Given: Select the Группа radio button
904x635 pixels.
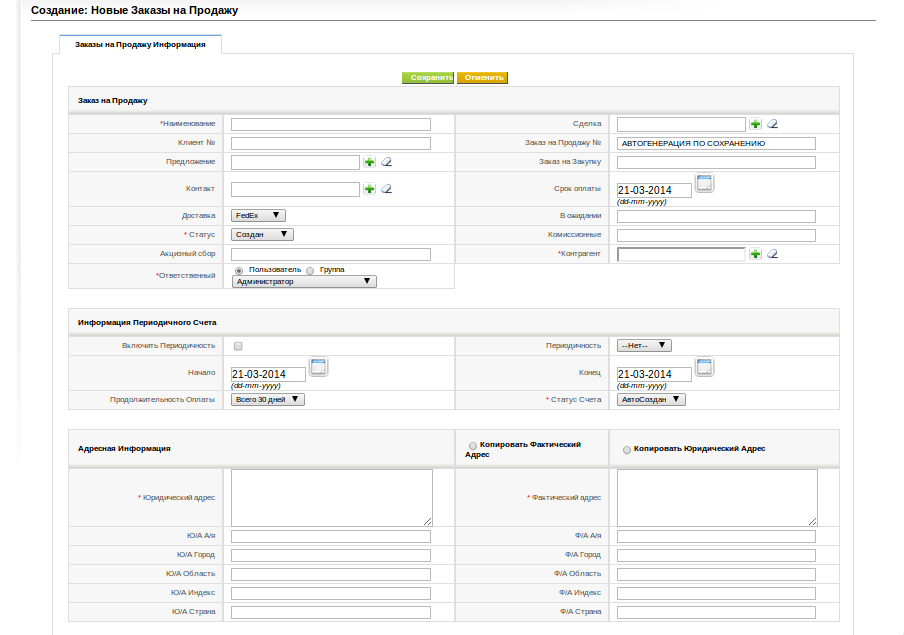Looking at the screenshot, I should click(310, 270).
